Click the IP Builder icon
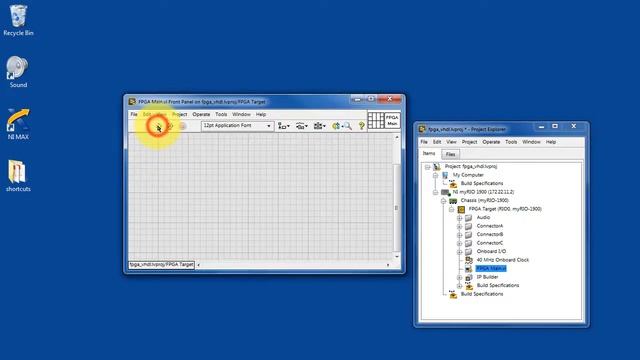 coord(469,277)
